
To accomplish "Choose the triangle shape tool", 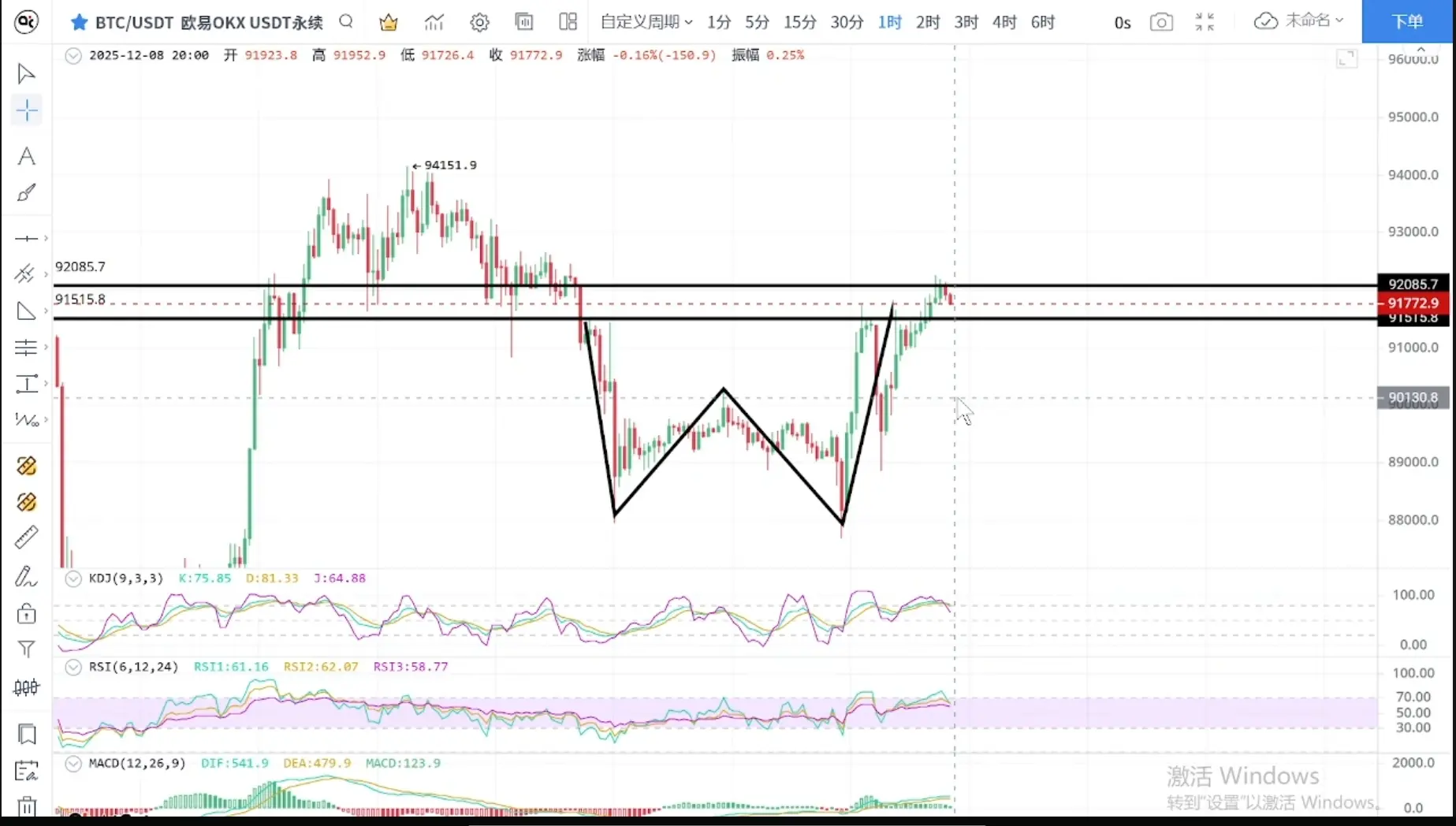I will 26,311.
